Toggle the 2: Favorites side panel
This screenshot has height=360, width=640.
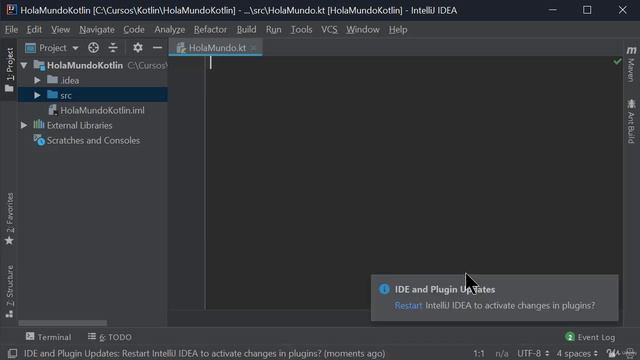coord(9,219)
